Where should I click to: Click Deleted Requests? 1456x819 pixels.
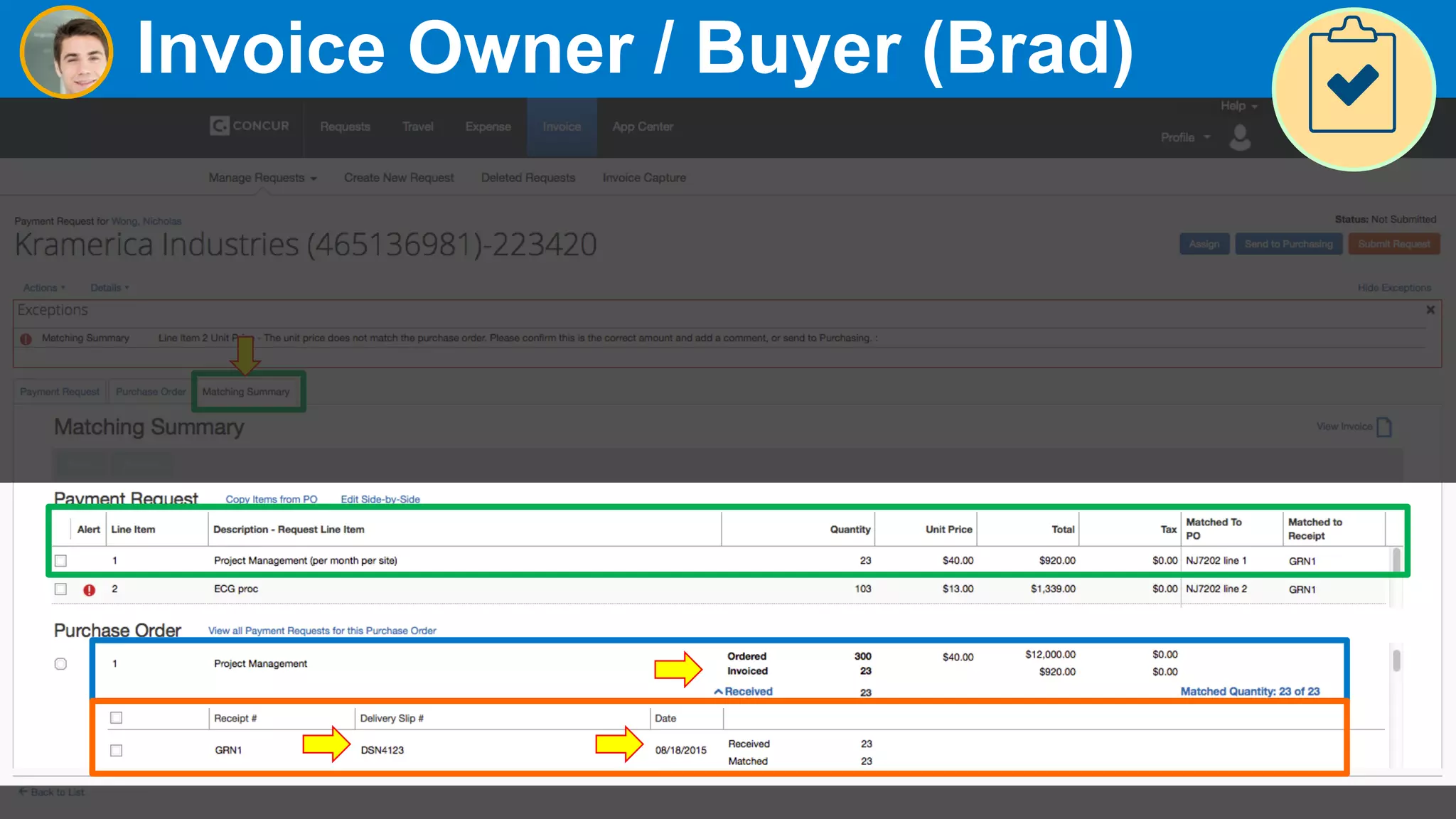pos(528,178)
